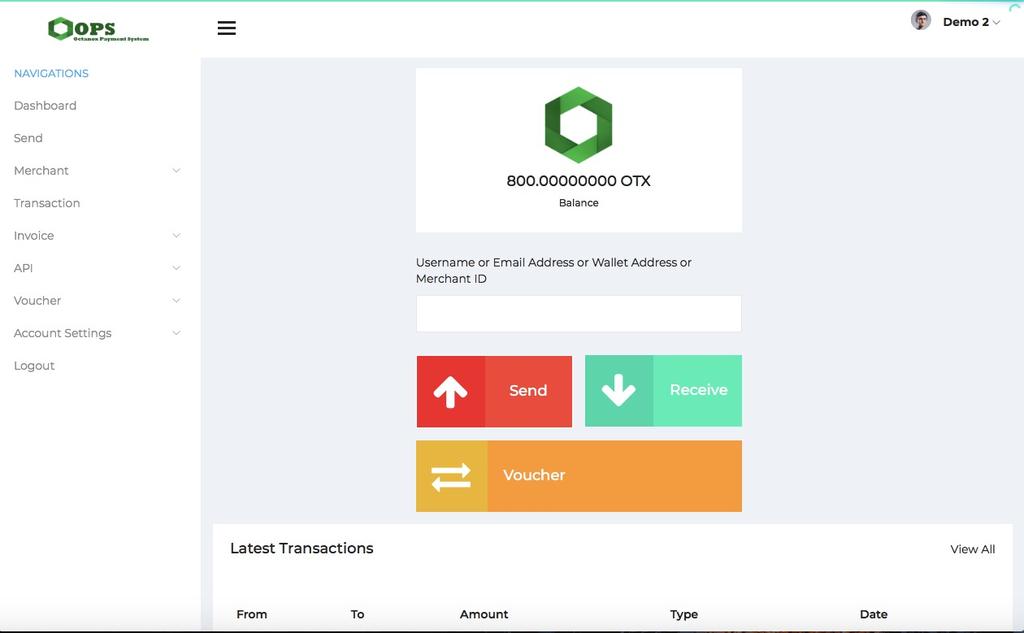
Task: Click the orange Voucher button
Action: (579, 476)
